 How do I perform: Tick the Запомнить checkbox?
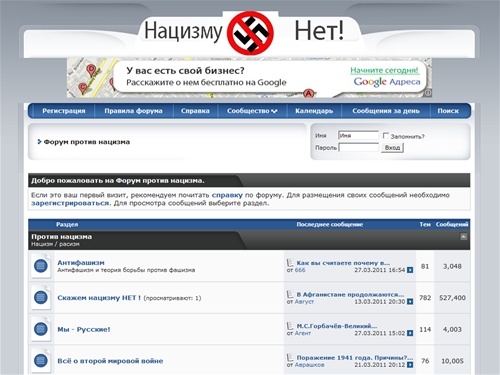point(386,136)
